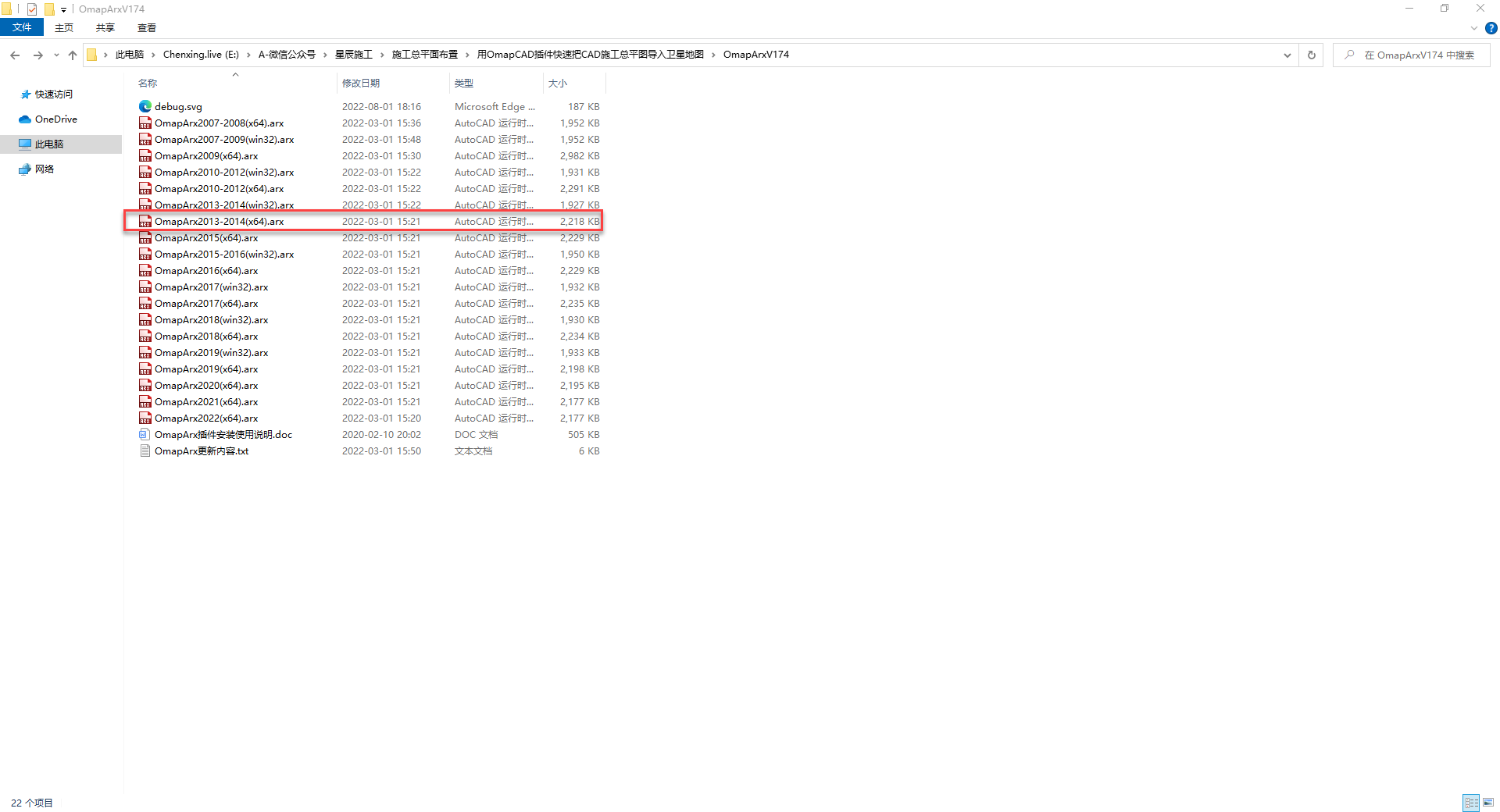1500x812 pixels.
Task: Refresh the current folder view
Action: pyautogui.click(x=1311, y=55)
